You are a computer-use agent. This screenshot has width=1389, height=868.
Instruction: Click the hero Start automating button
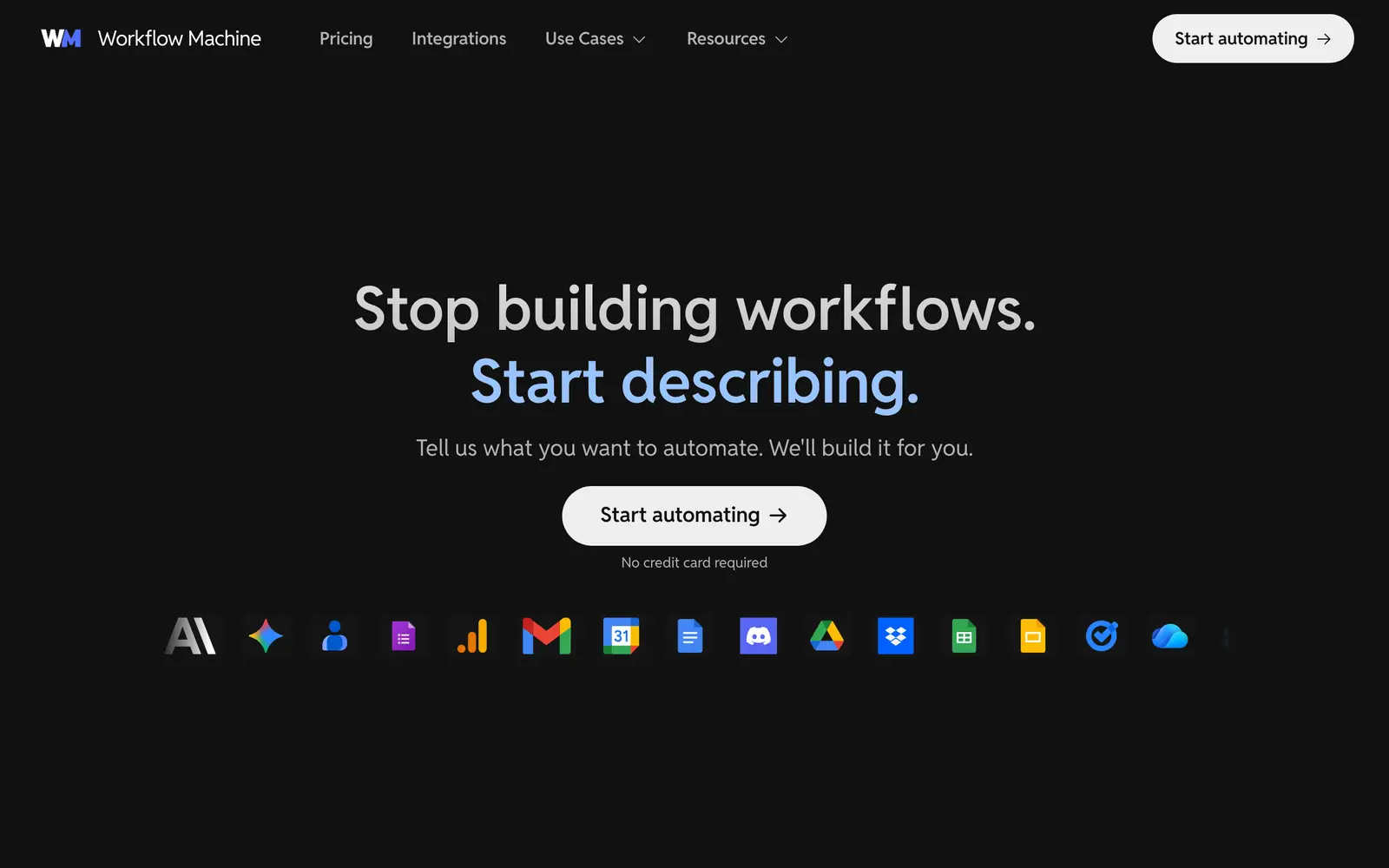pos(694,516)
